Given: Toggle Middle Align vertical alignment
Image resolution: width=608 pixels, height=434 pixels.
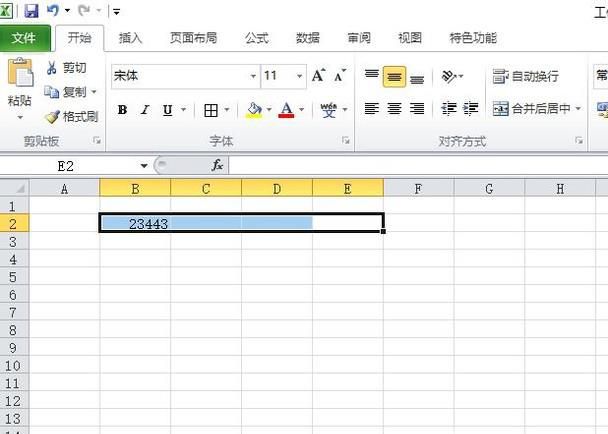Looking at the screenshot, I should coord(394,76).
